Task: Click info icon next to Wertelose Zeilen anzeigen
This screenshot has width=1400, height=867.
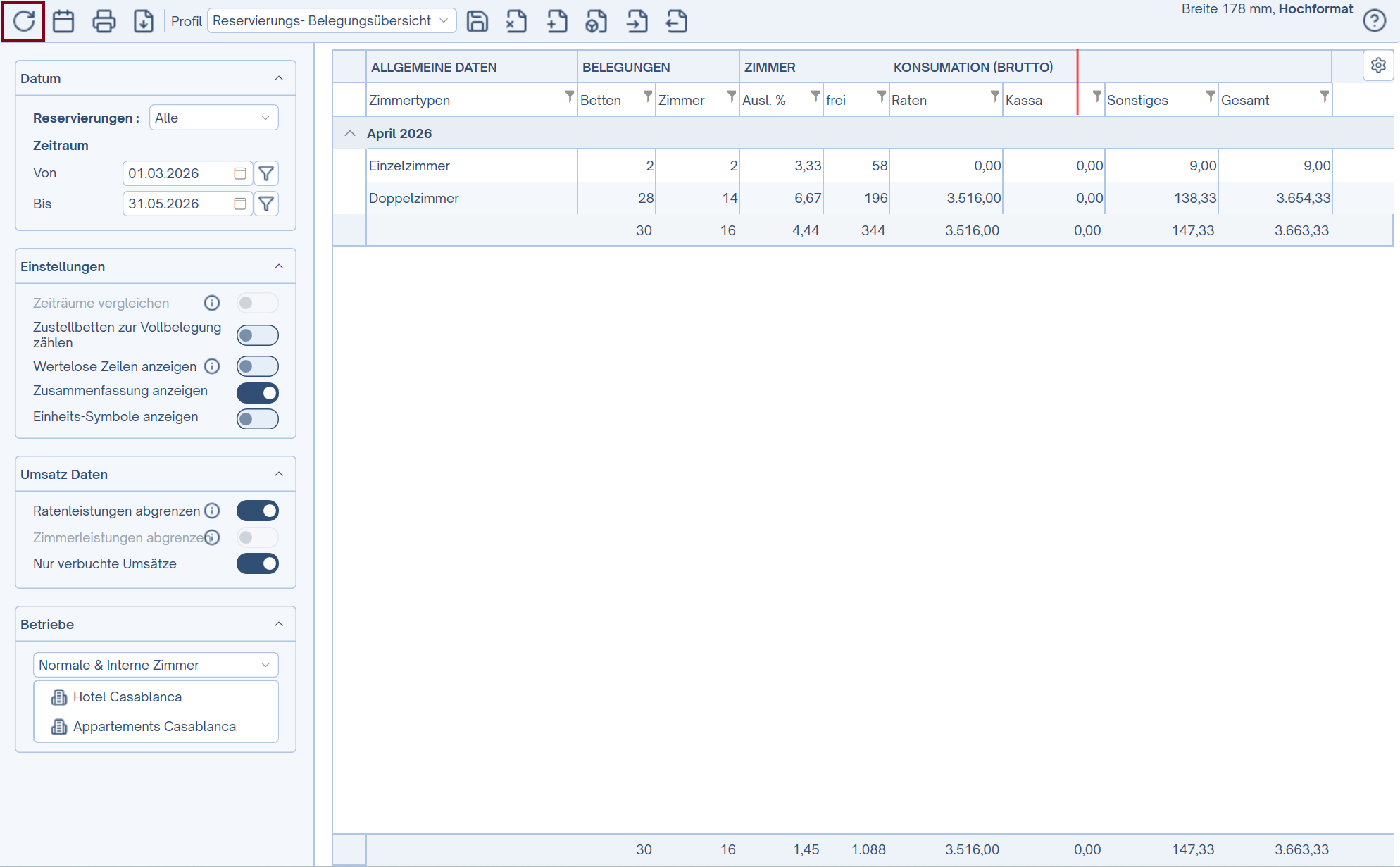Action: (212, 366)
